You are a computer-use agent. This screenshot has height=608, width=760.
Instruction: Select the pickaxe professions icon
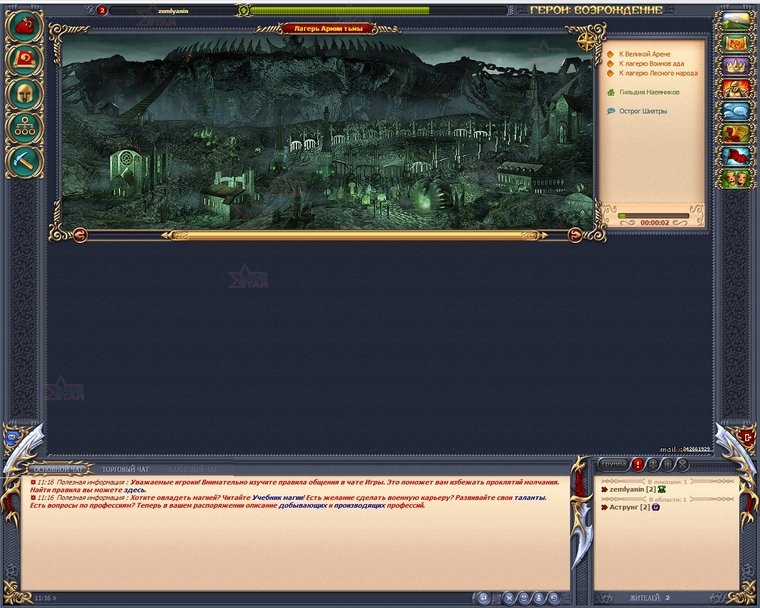(24, 160)
